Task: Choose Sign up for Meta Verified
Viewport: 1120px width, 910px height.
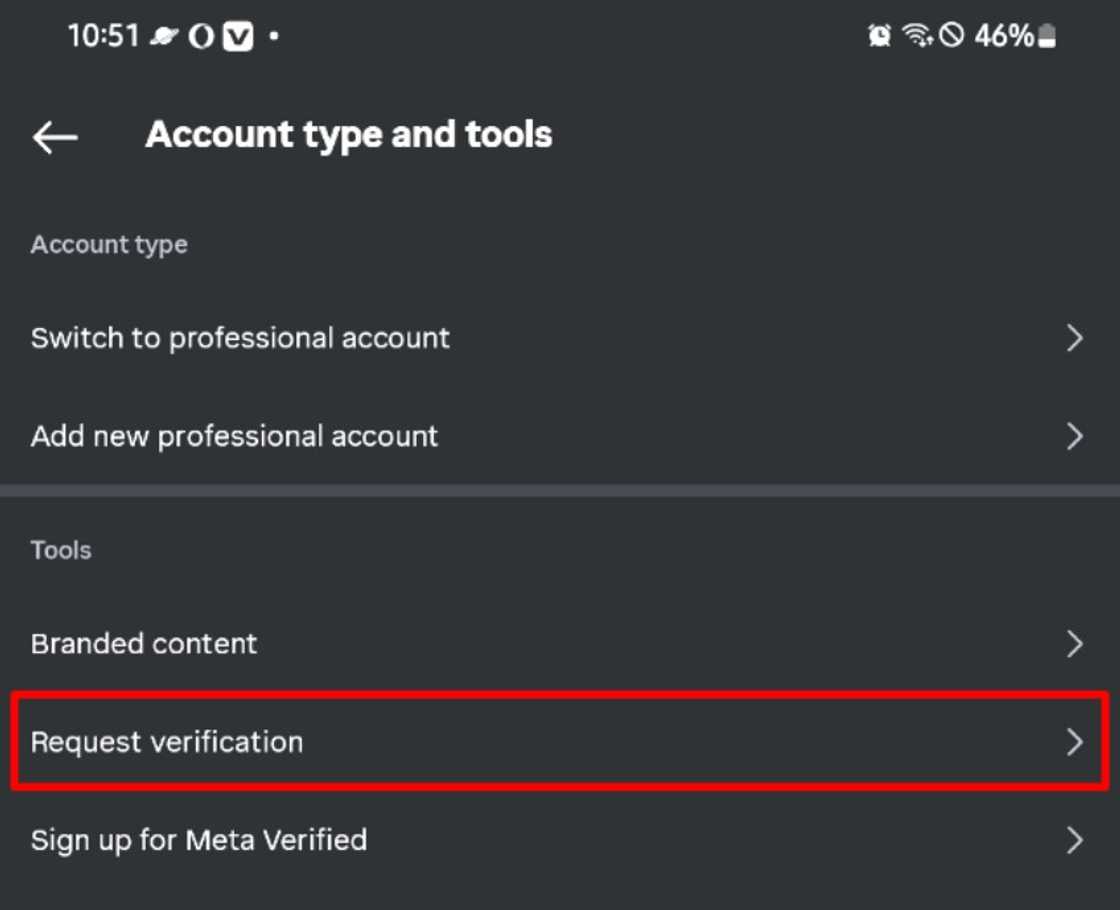Action: pyautogui.click(x=199, y=839)
